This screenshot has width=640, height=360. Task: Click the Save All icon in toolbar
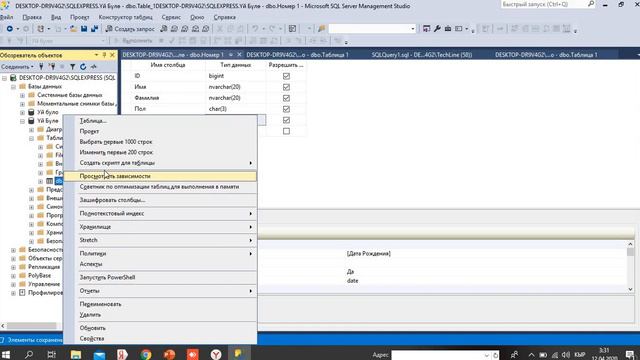pos(95,29)
